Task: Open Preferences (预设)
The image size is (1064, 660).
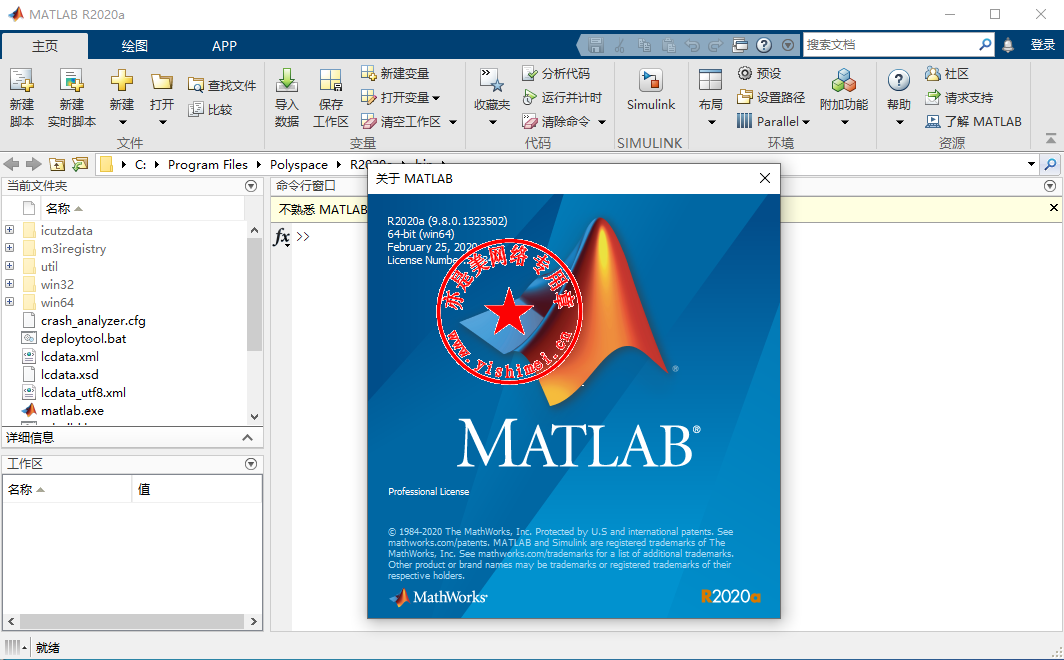Action: pos(759,73)
